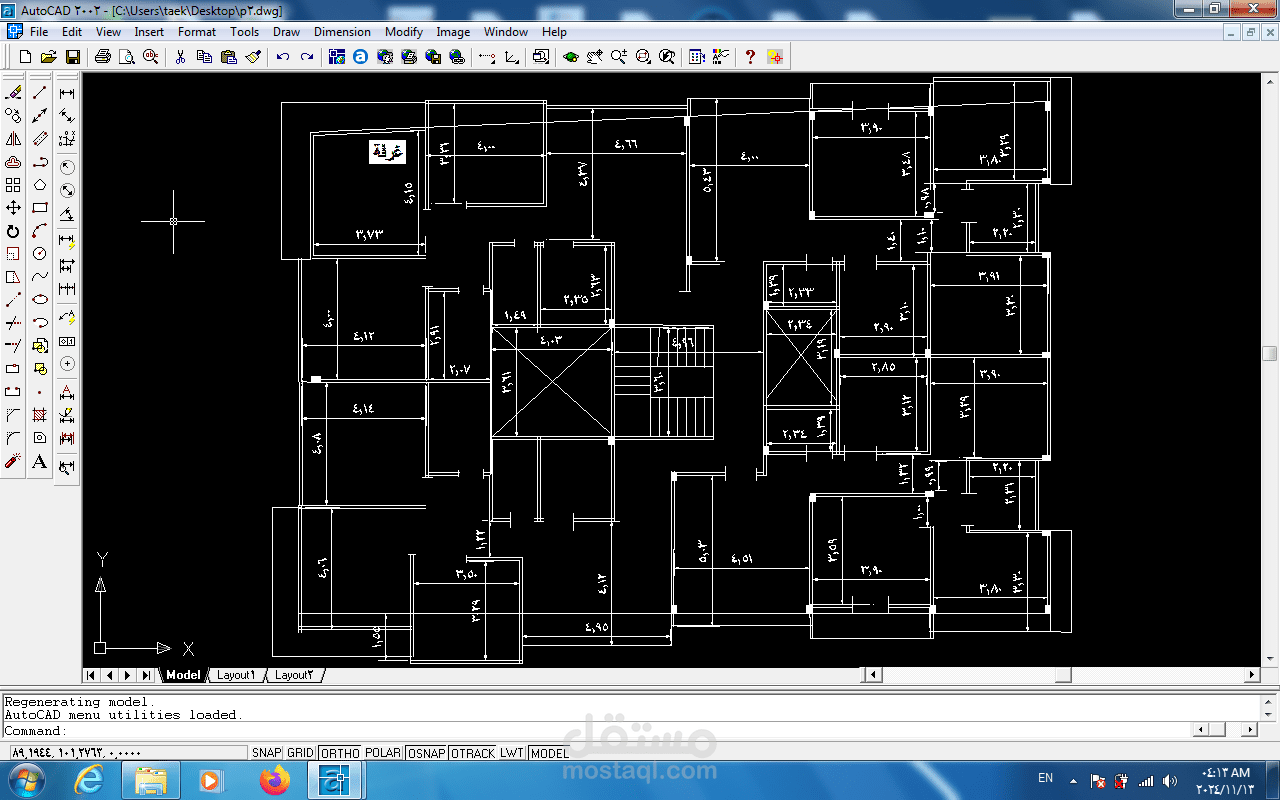Click the jump-to-last-tab arrow button
The height and width of the screenshot is (800, 1280).
point(146,675)
